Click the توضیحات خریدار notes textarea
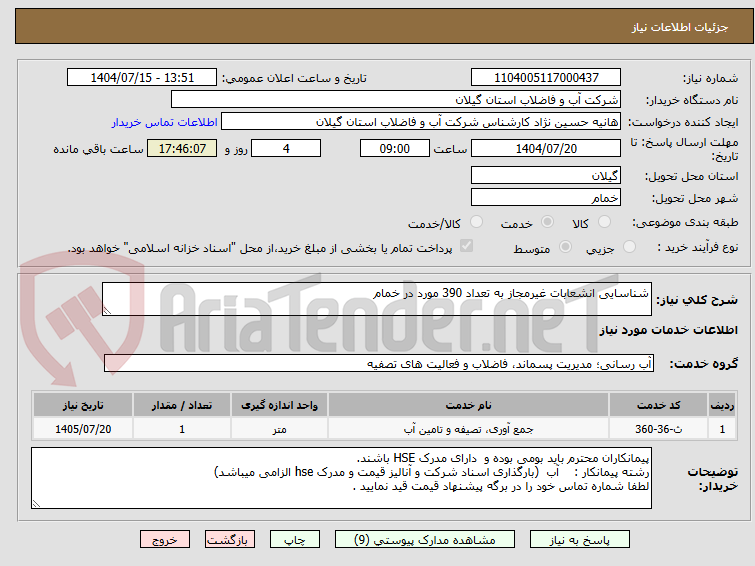This screenshot has height=566, width=755. [x=341, y=478]
